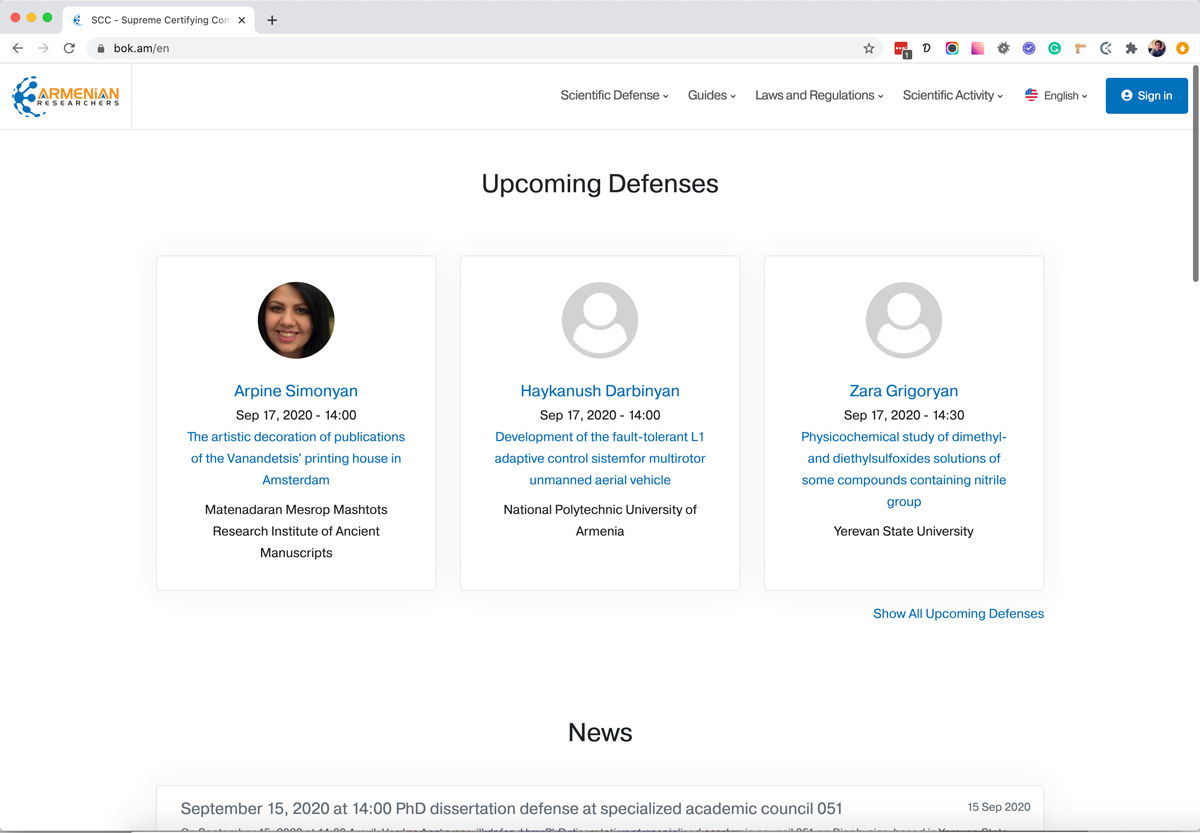Open the pink gradient square extension

(977, 48)
